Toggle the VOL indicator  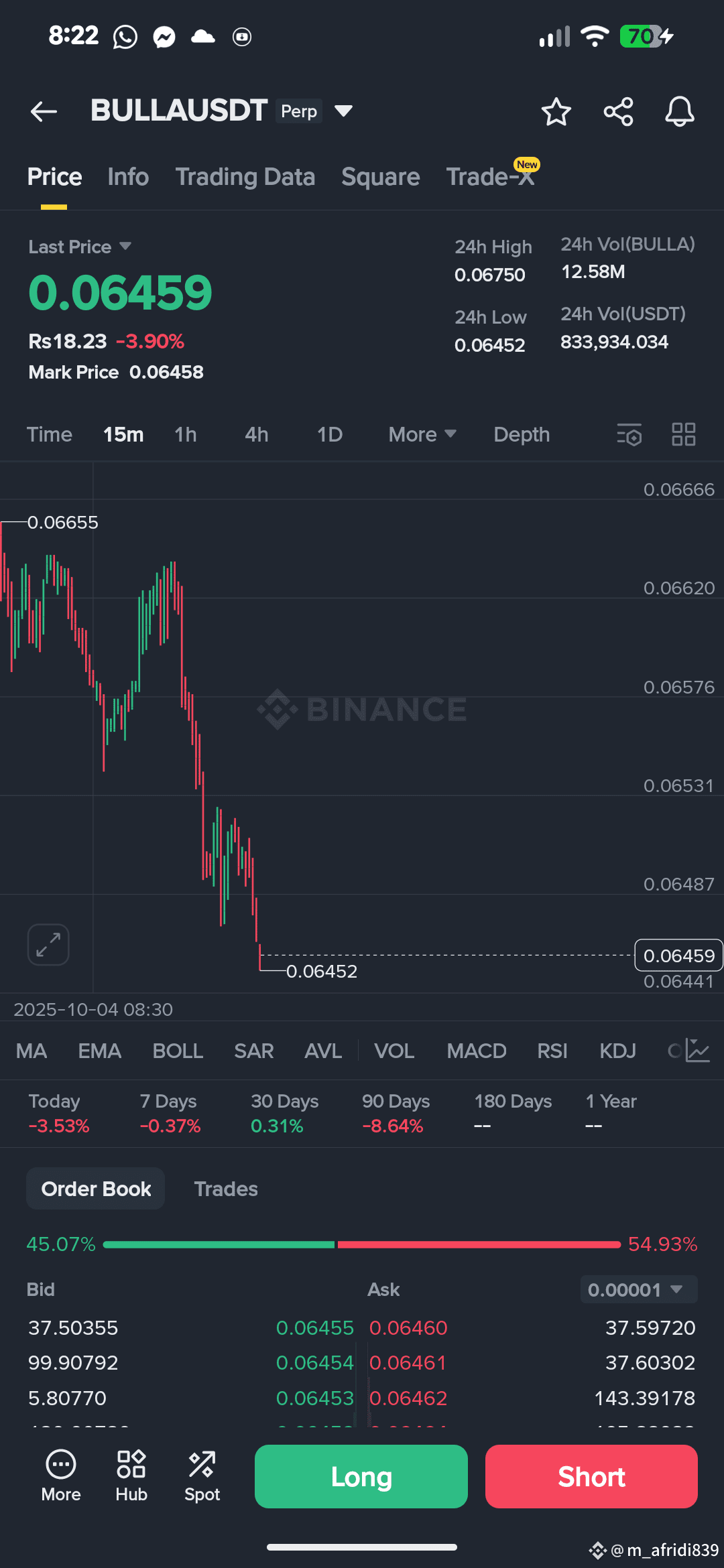pyautogui.click(x=394, y=1051)
